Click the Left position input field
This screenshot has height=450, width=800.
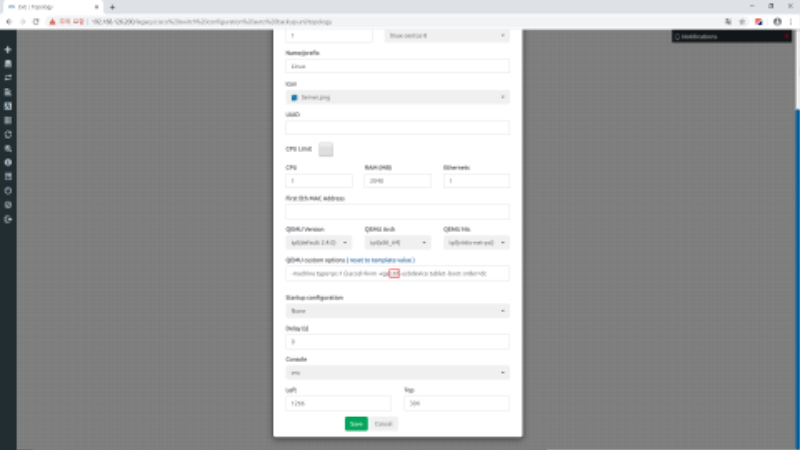[x=338, y=403]
